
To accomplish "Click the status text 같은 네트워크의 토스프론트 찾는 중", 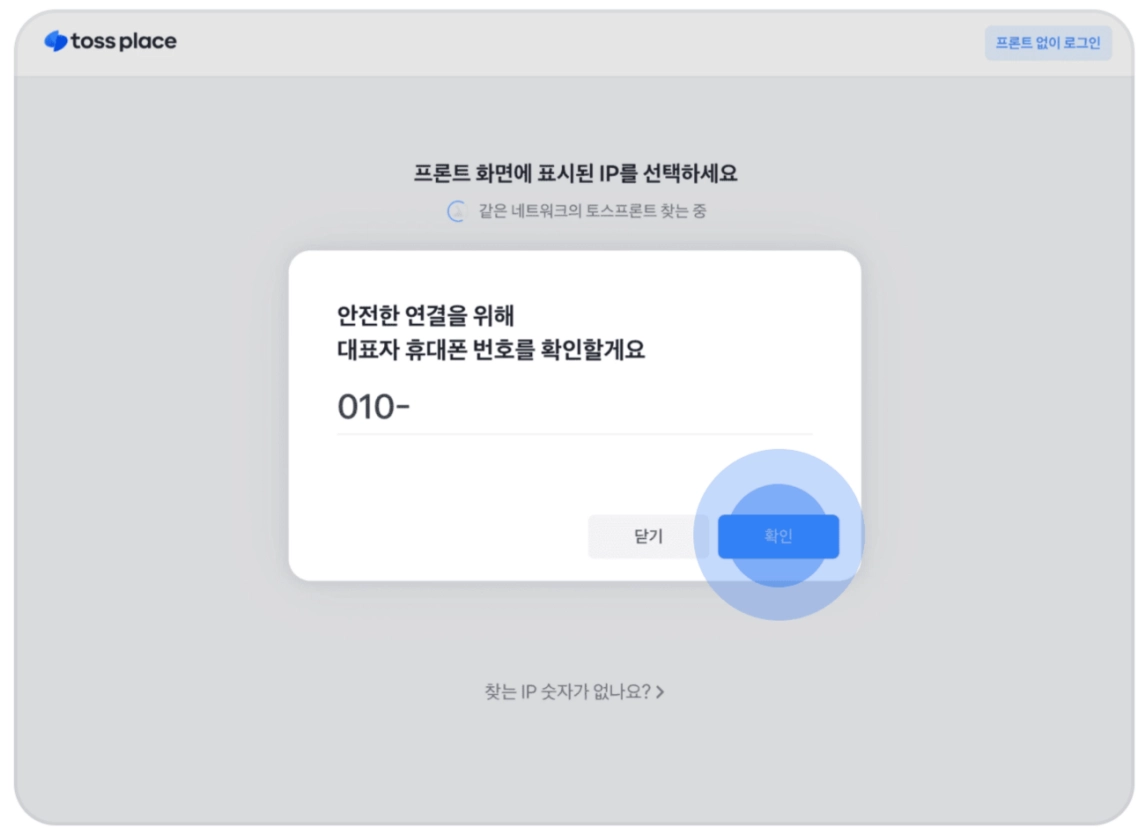I will [x=592, y=211].
